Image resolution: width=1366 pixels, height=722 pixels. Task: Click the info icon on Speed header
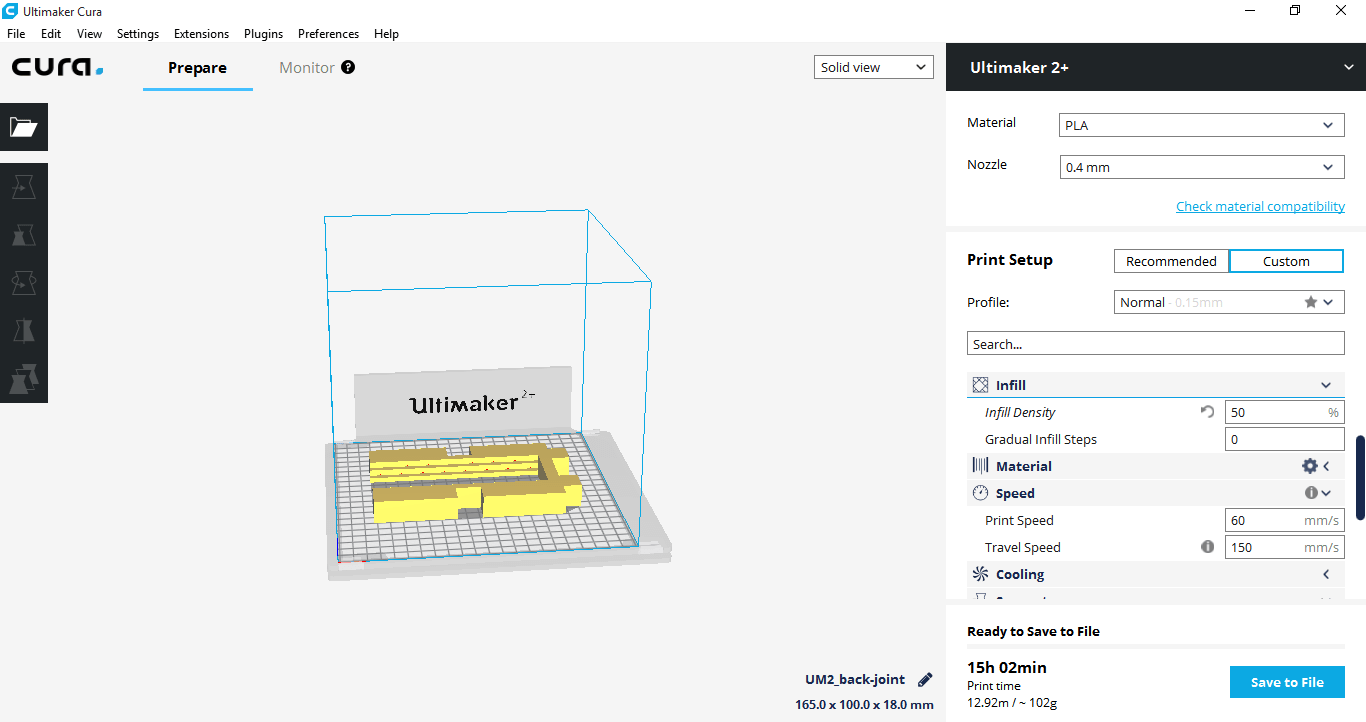coord(1311,493)
